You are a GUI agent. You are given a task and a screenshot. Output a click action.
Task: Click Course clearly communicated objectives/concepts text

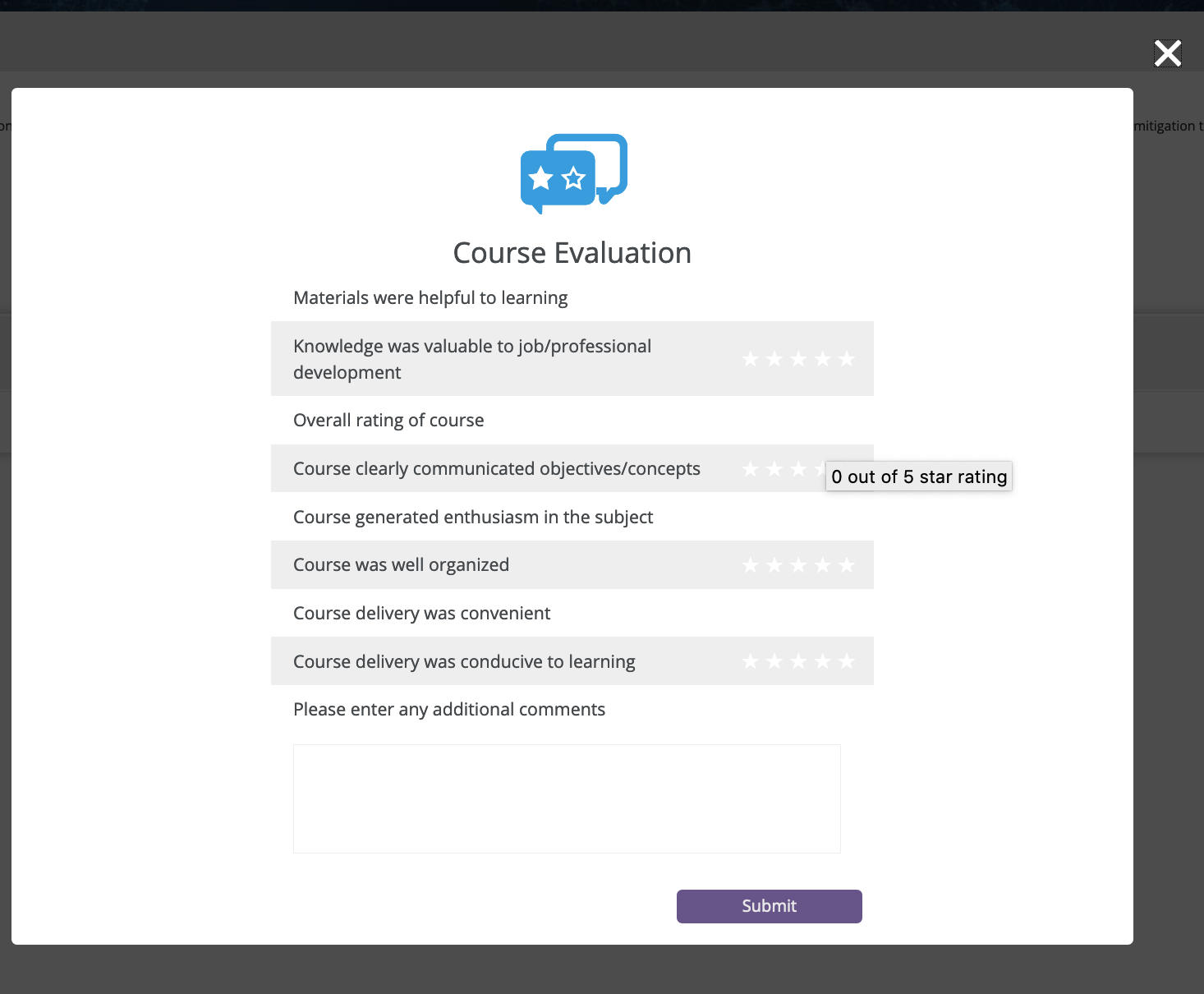[x=497, y=469]
